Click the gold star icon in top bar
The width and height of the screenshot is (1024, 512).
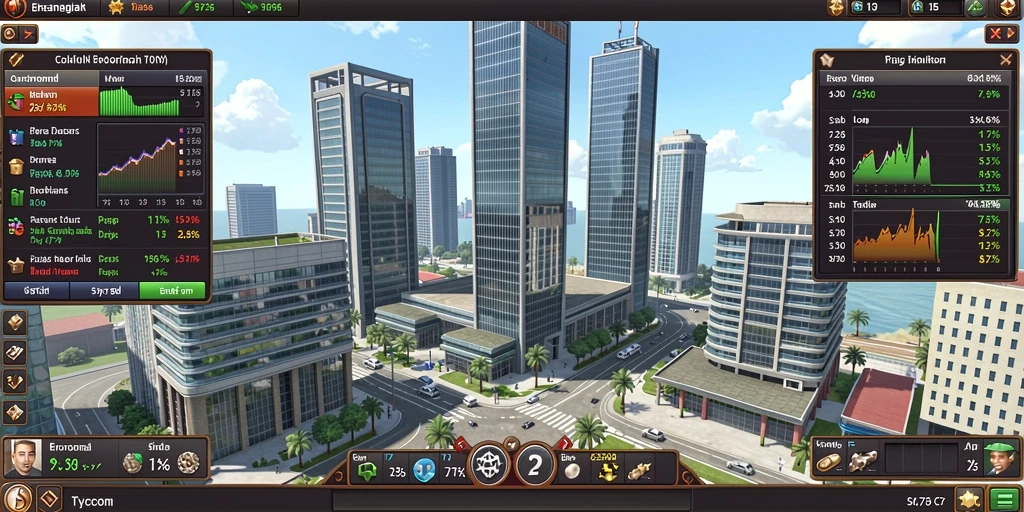[116, 8]
